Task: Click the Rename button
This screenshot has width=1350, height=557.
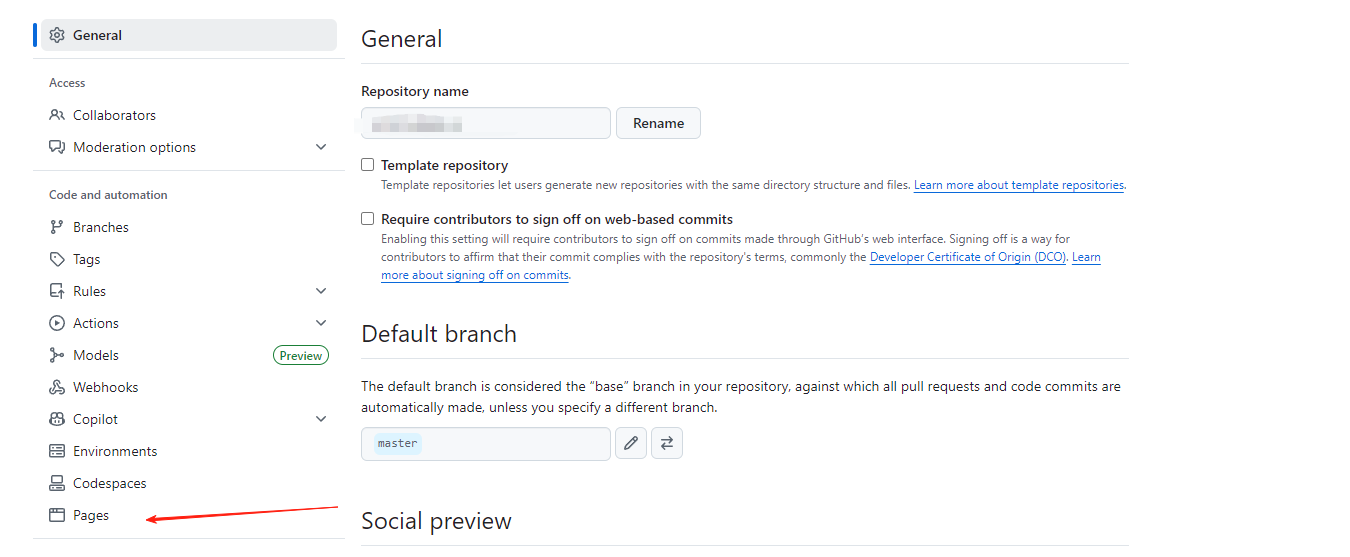Action: [658, 123]
